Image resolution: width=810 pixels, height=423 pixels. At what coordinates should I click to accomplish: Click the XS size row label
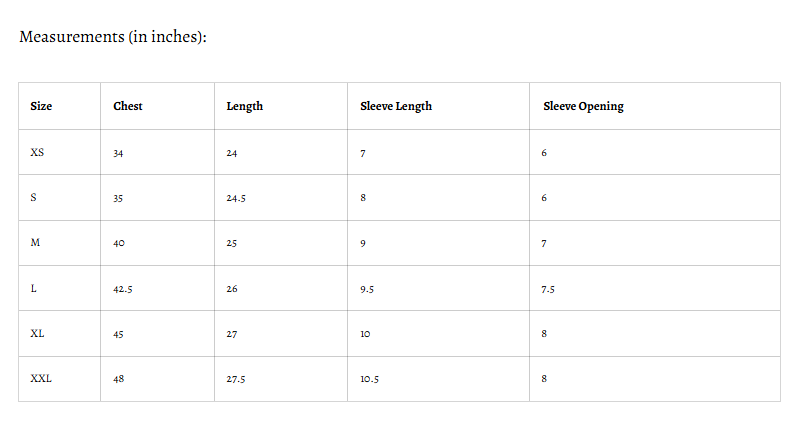pyautogui.click(x=38, y=153)
